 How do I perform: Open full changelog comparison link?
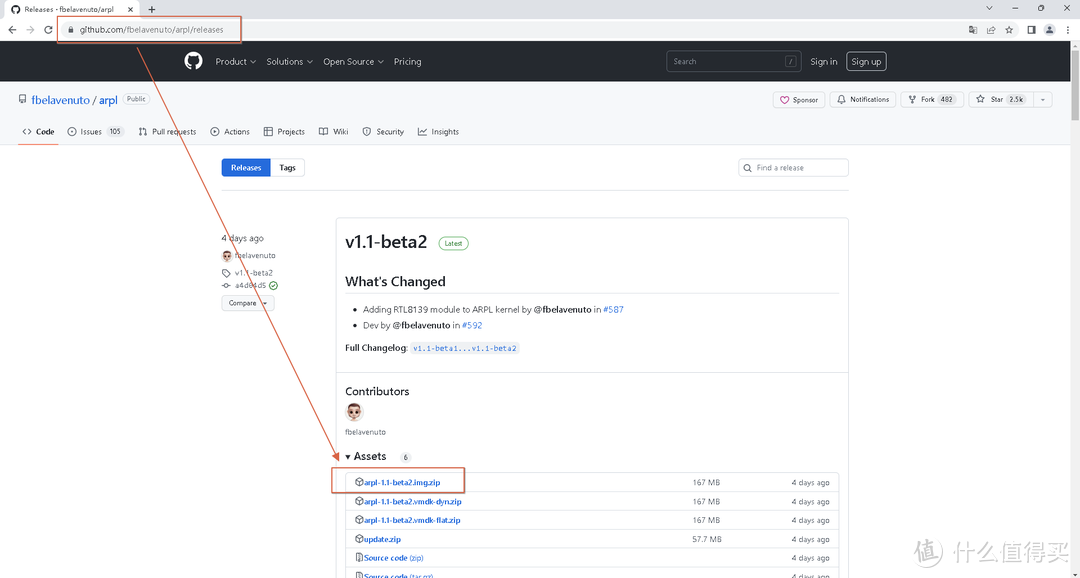pos(465,349)
